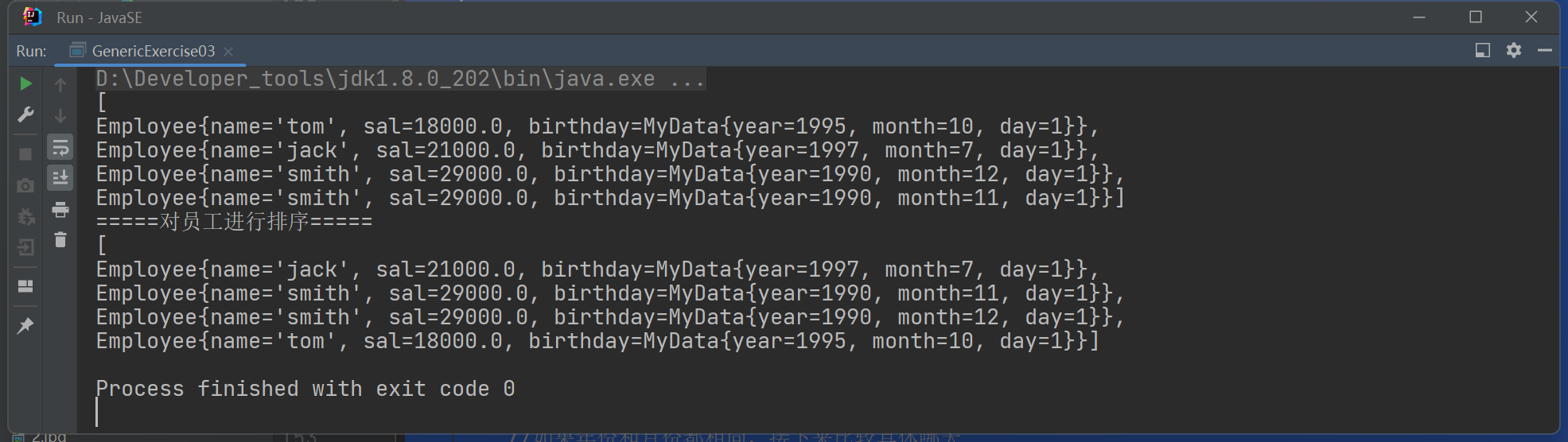Clear console output with trash icon

[60, 239]
